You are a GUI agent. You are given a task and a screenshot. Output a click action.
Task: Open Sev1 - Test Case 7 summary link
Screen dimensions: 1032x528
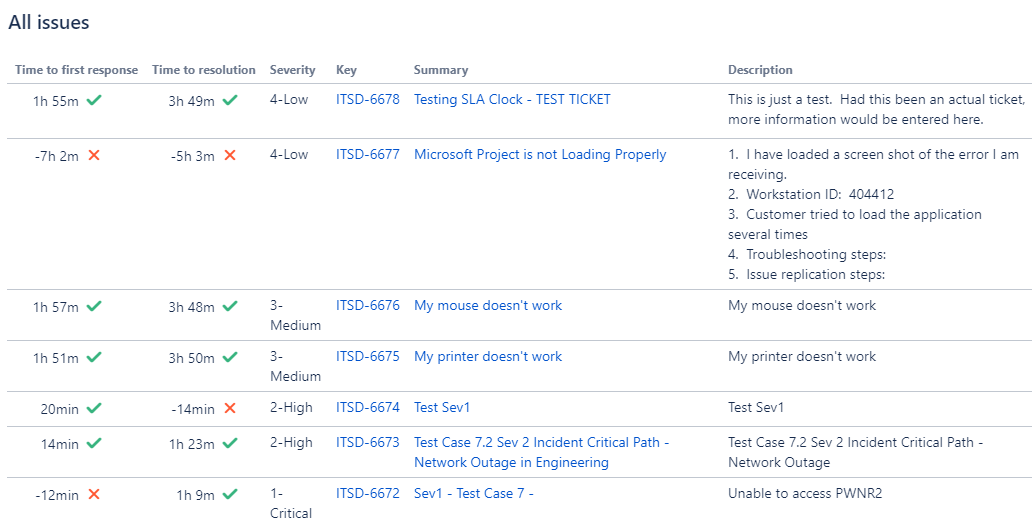473,493
